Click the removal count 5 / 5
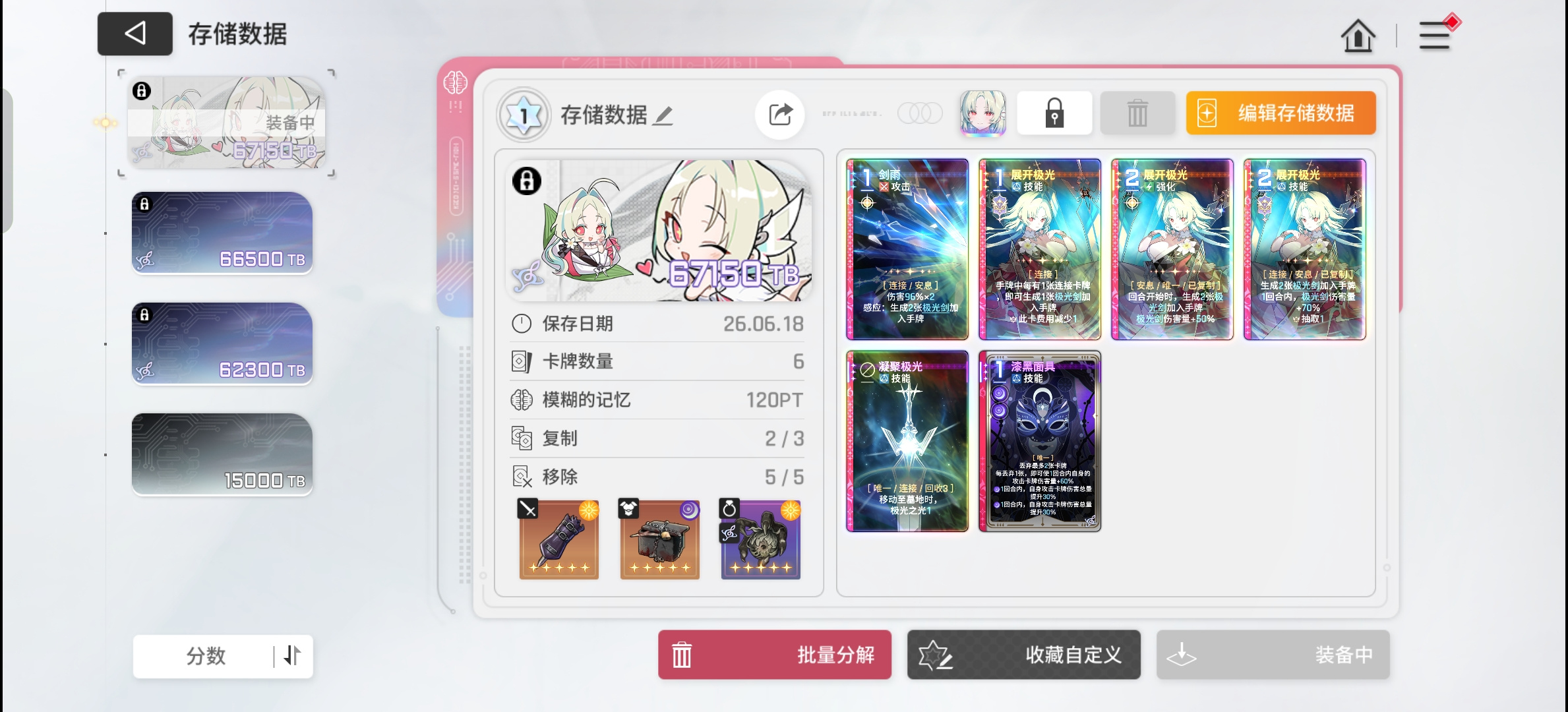Screen dimensions: 1568x712 click(x=784, y=477)
